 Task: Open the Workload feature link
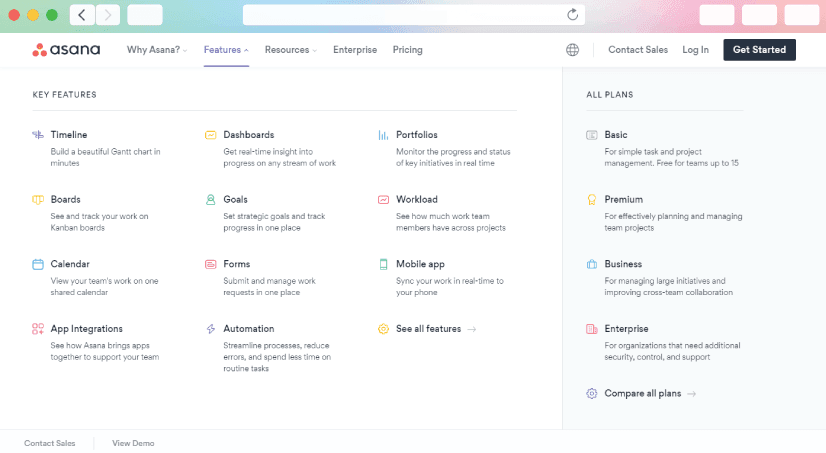point(417,200)
